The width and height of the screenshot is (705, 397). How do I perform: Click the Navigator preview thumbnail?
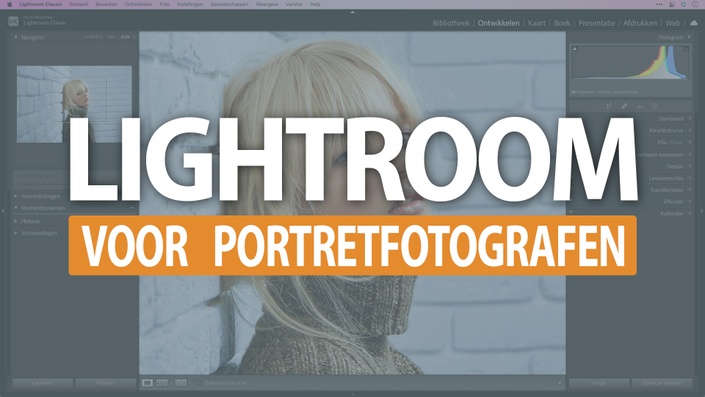click(x=74, y=104)
